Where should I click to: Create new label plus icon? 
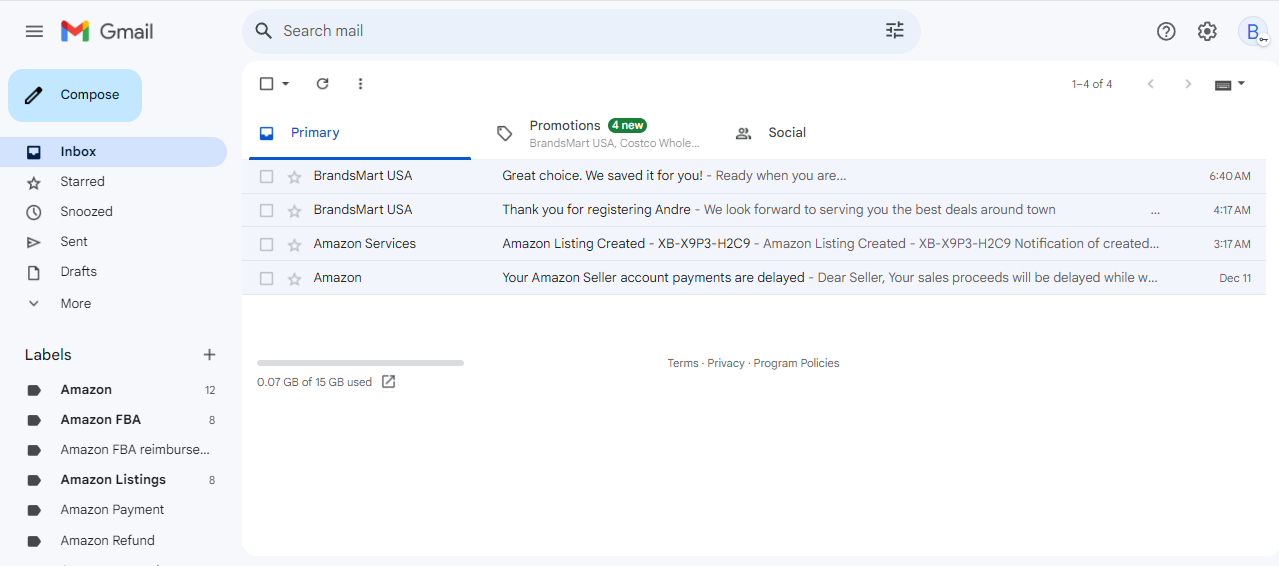209,355
